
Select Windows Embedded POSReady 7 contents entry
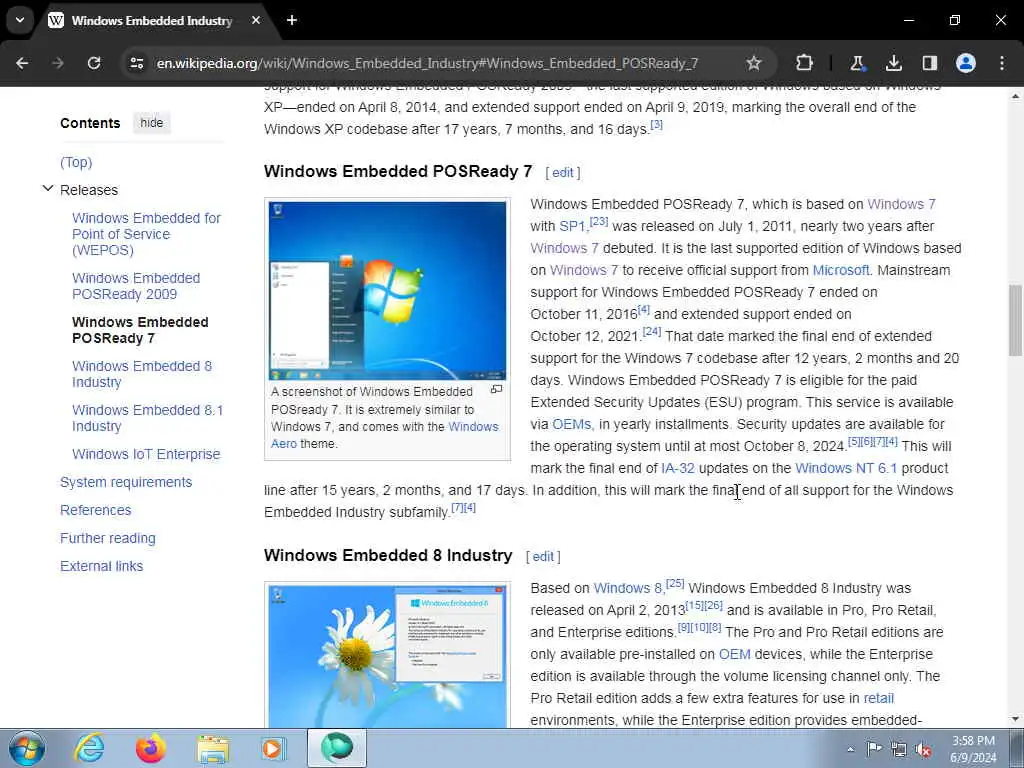[140, 330]
